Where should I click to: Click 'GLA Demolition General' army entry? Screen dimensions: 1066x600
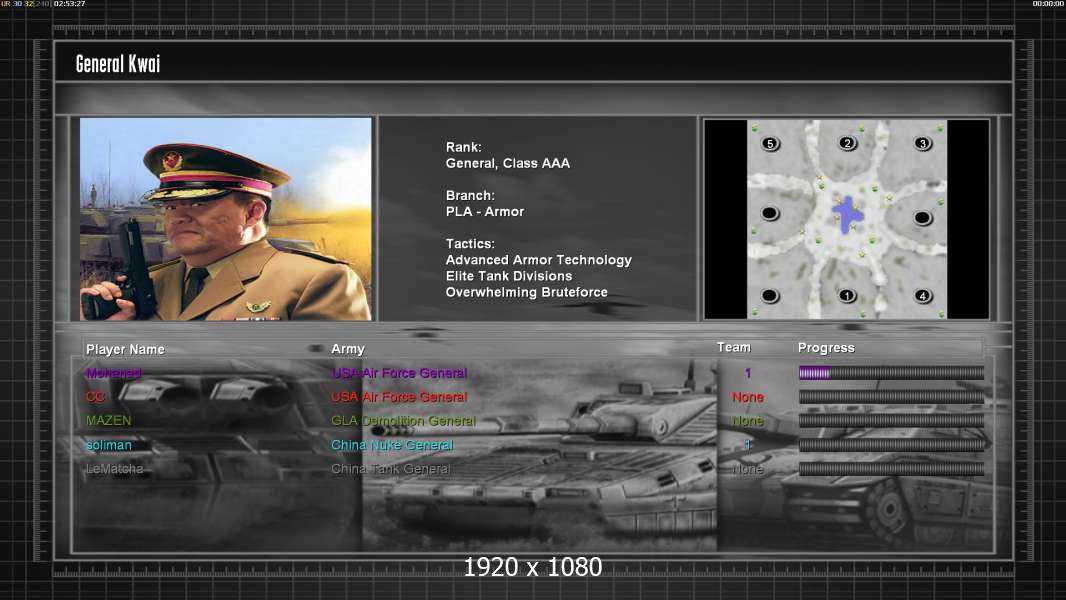[403, 421]
